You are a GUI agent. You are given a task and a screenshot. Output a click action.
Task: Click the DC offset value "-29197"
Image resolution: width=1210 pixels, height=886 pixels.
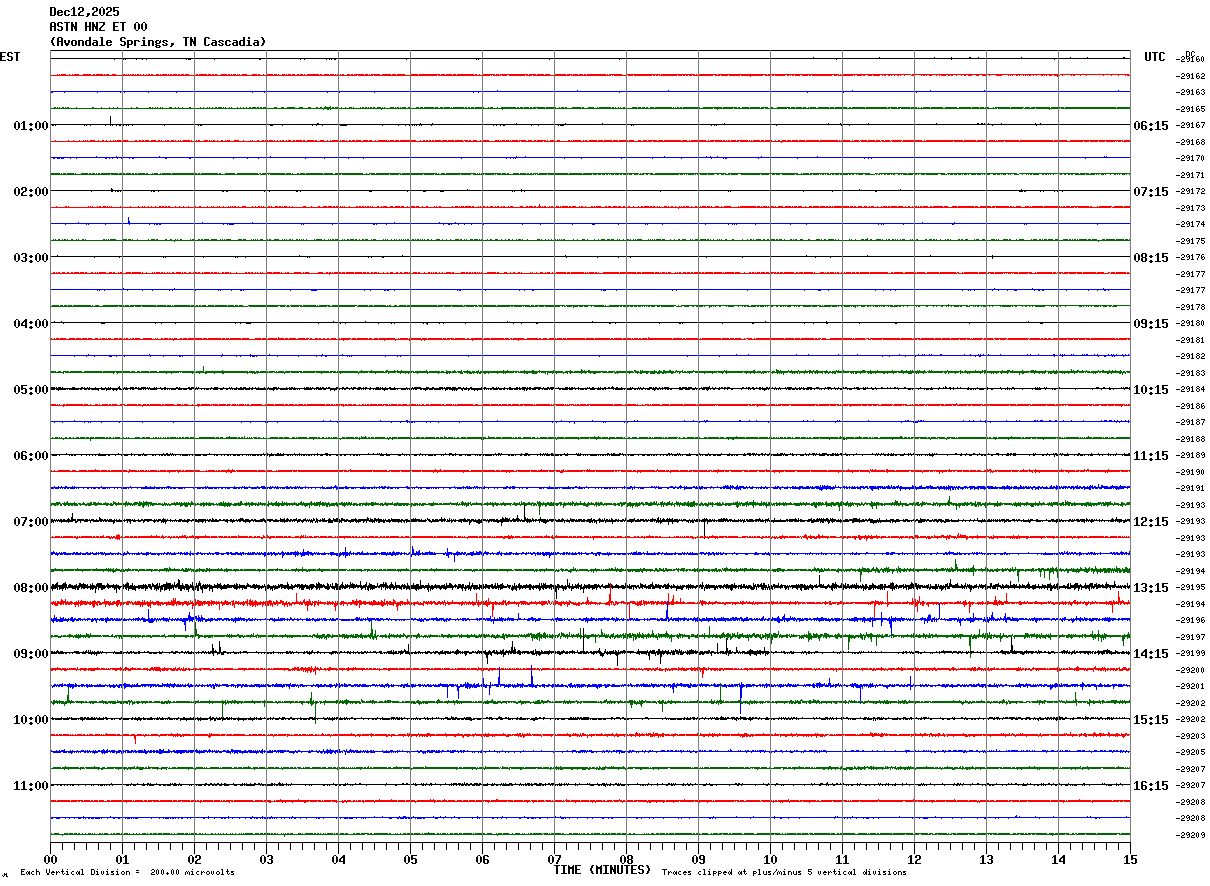[1191, 637]
